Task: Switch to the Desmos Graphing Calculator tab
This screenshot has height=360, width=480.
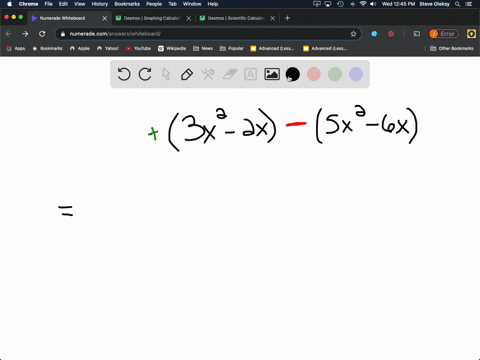Action: (153, 18)
